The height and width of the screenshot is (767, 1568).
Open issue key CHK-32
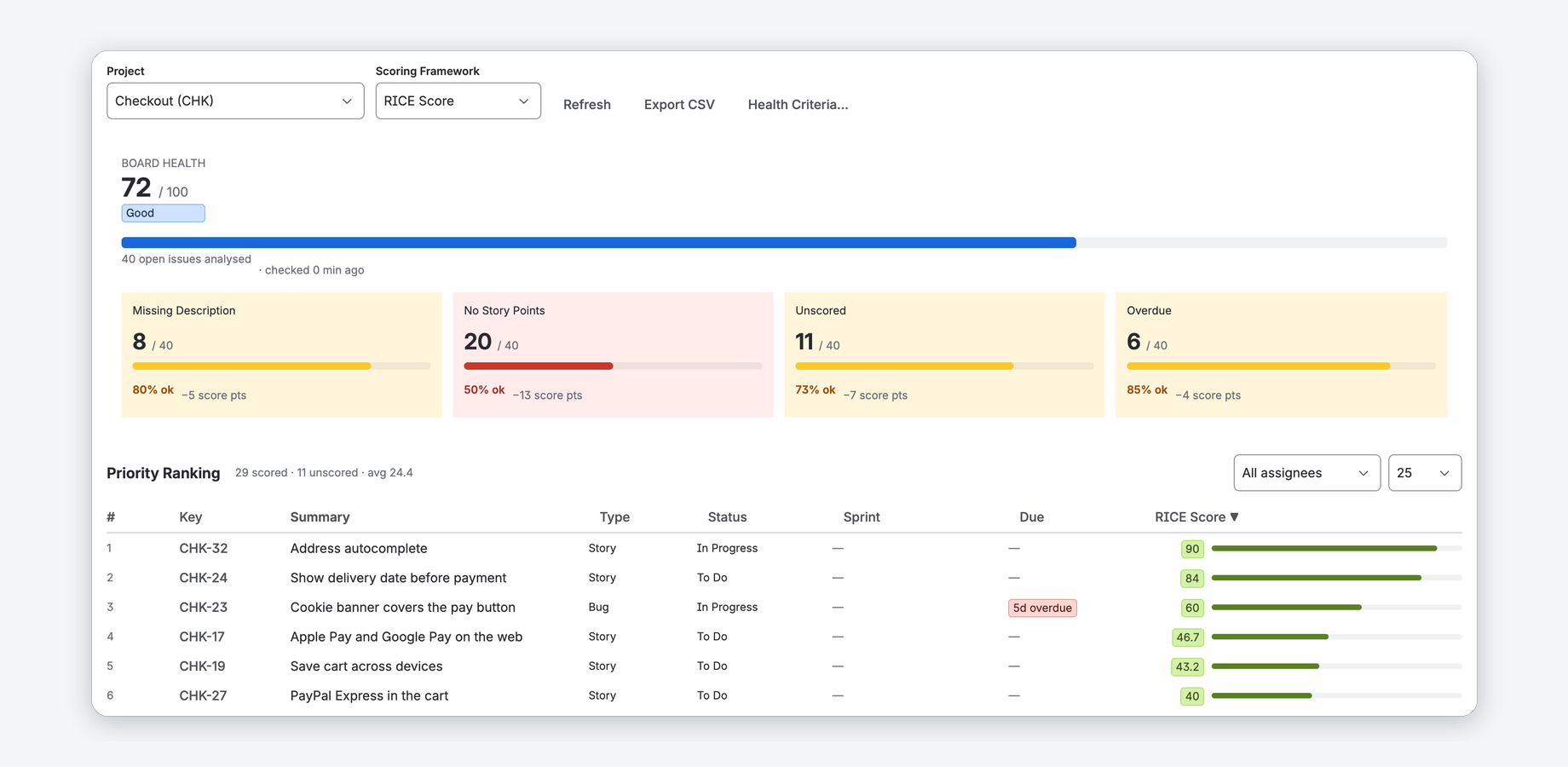tap(204, 549)
